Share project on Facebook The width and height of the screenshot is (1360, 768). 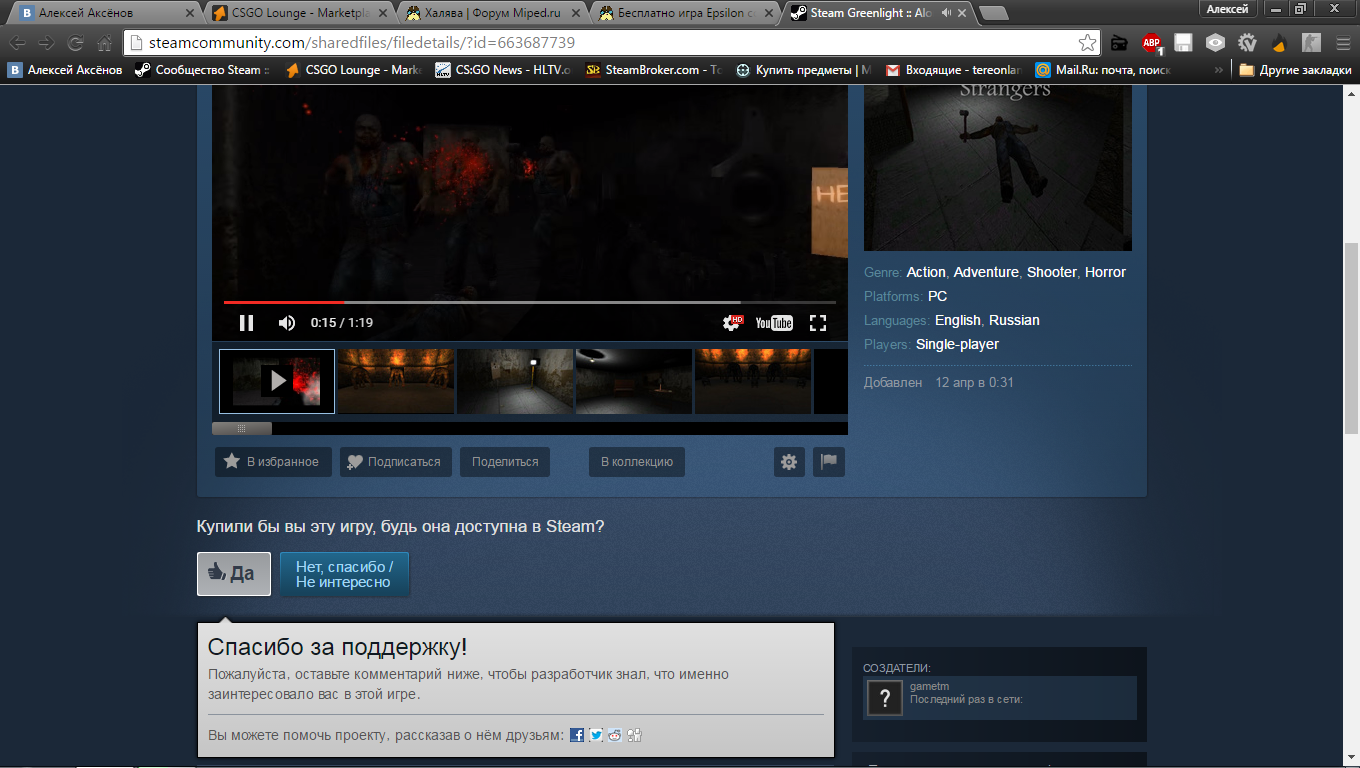coord(577,735)
